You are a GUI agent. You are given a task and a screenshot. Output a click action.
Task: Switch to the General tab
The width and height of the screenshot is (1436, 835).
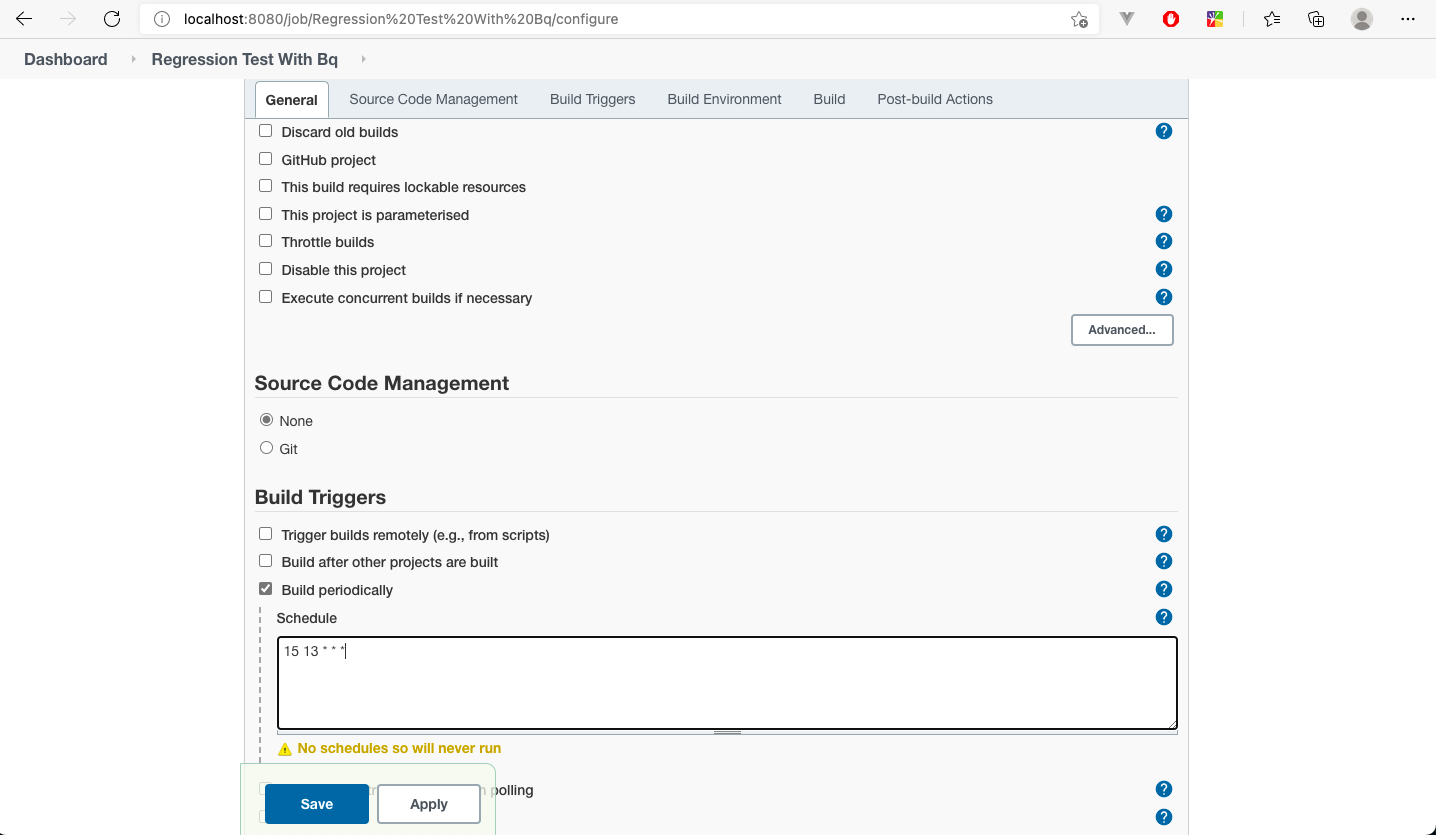[x=292, y=99]
